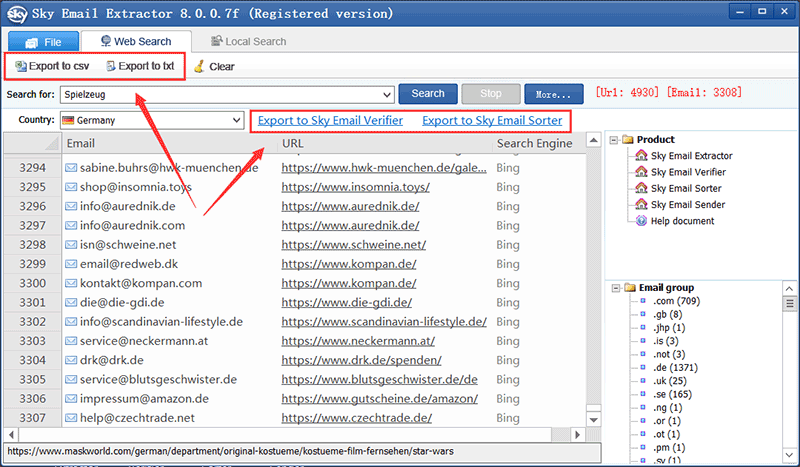This screenshot has width=800, height=467.
Task: Click Export to Sky Email Sorter link
Action: coord(492,120)
